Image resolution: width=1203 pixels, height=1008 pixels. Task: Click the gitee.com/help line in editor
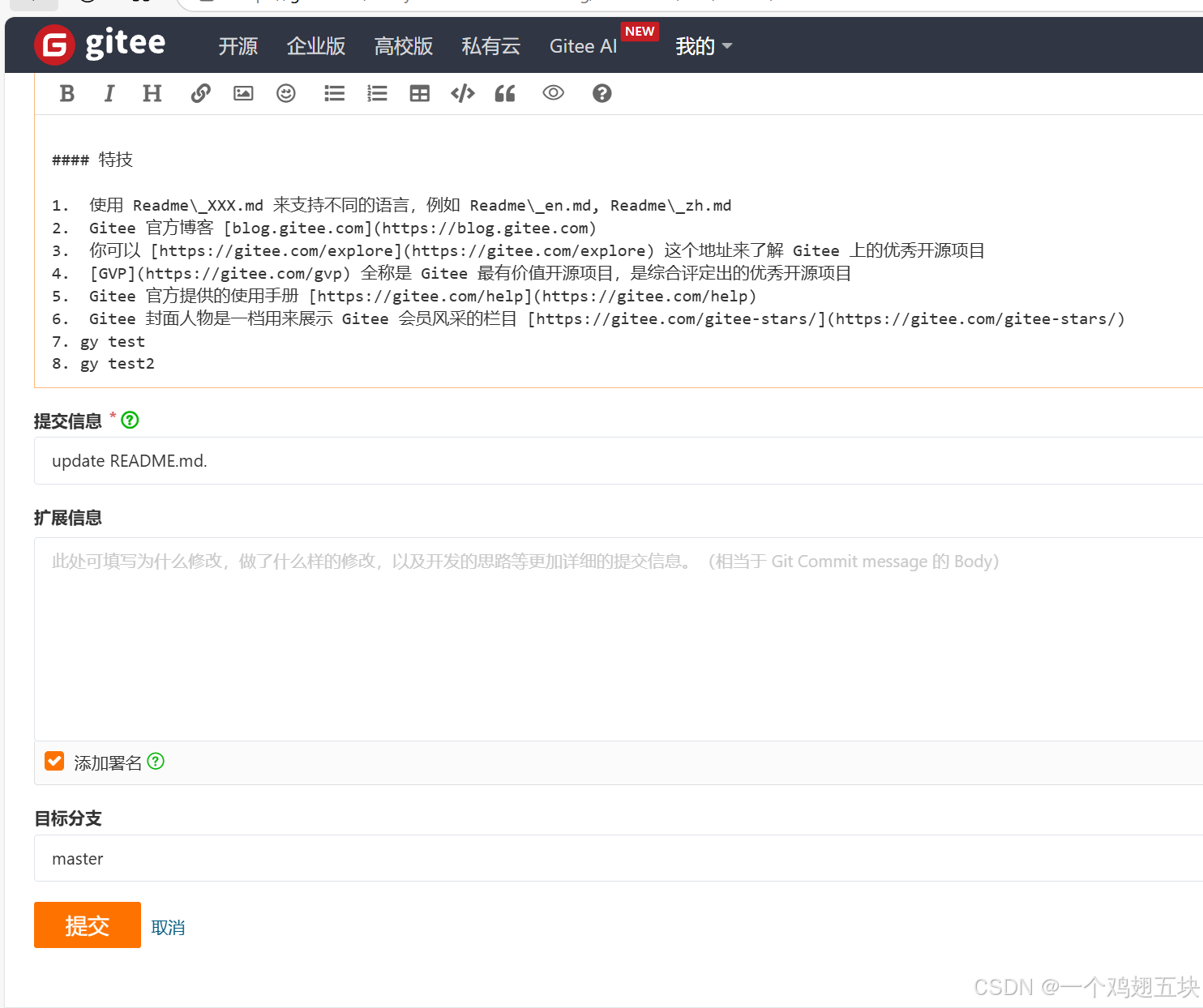(405, 296)
